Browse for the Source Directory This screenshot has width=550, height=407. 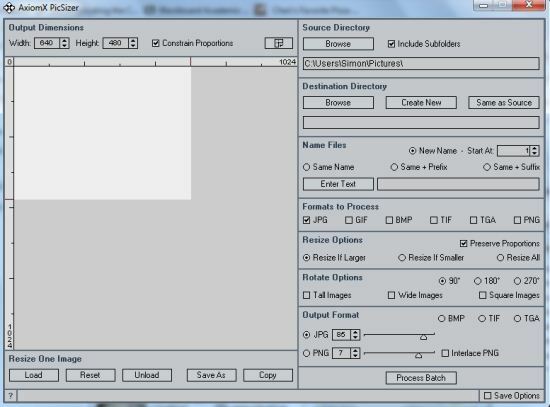[338, 44]
